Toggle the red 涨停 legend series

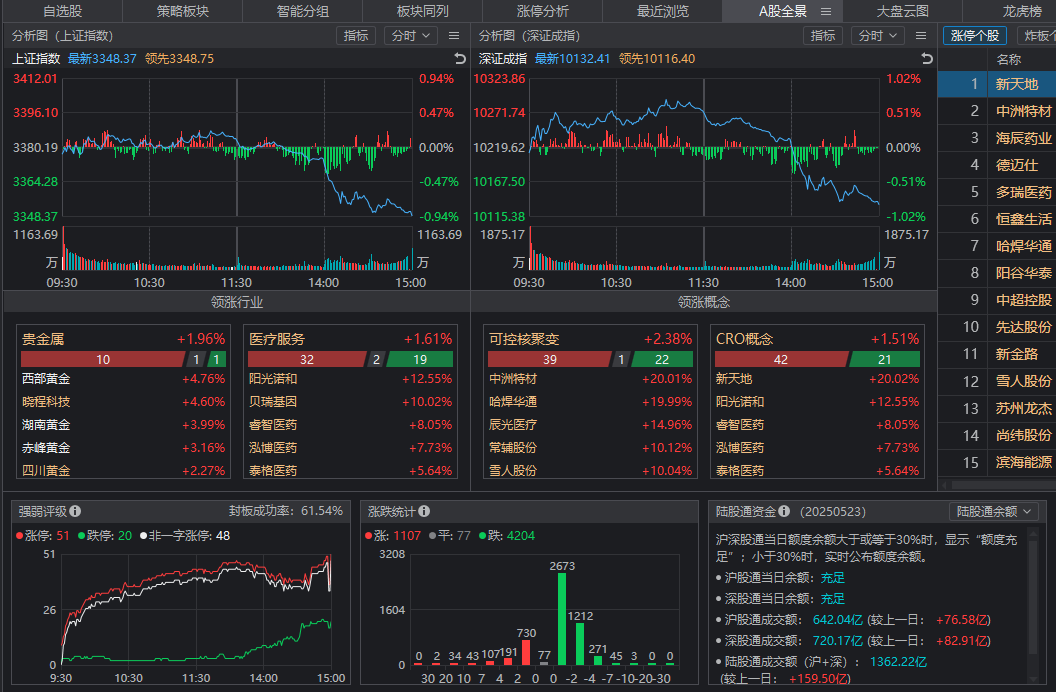tap(42, 536)
